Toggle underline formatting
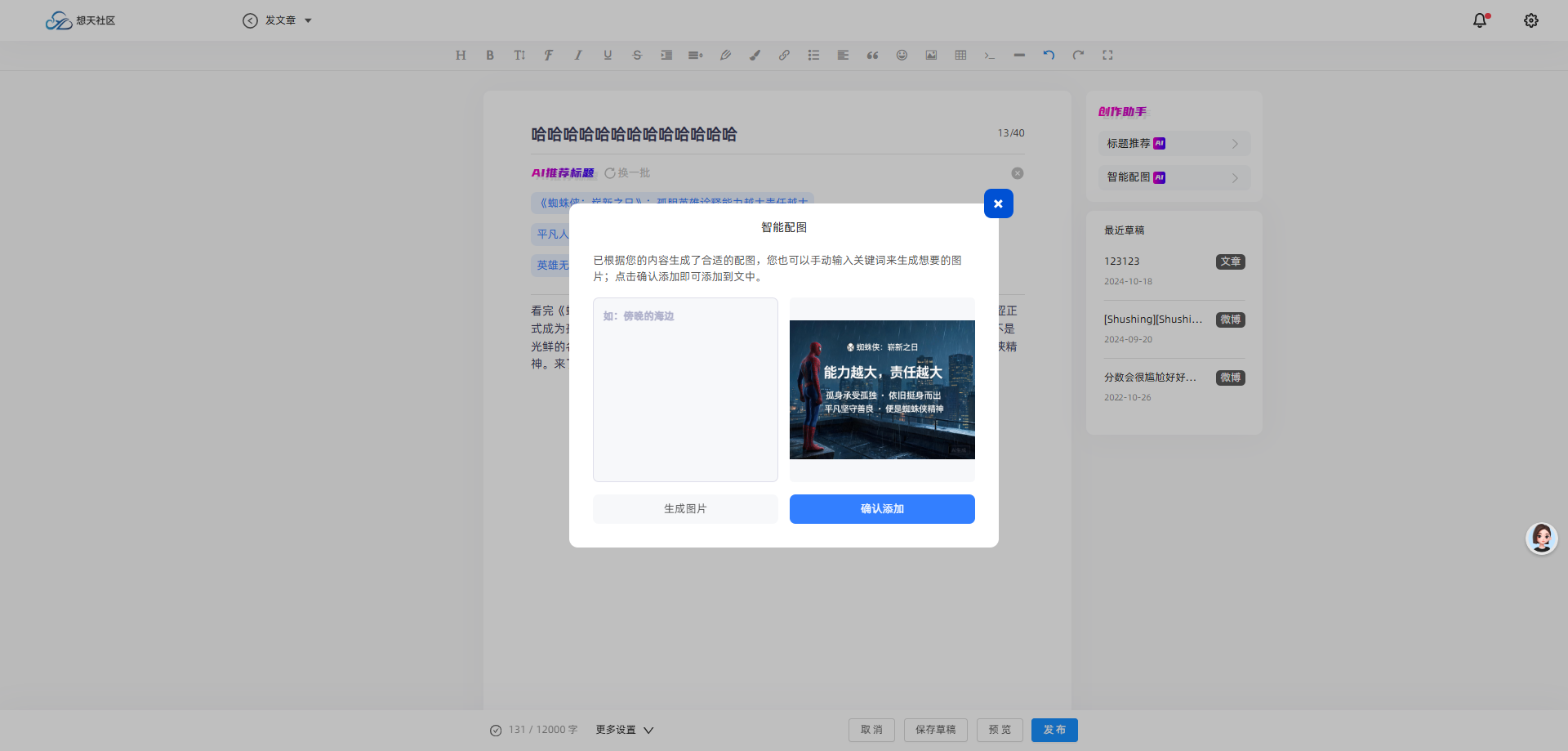Image resolution: width=1568 pixels, height=751 pixels. coord(608,55)
